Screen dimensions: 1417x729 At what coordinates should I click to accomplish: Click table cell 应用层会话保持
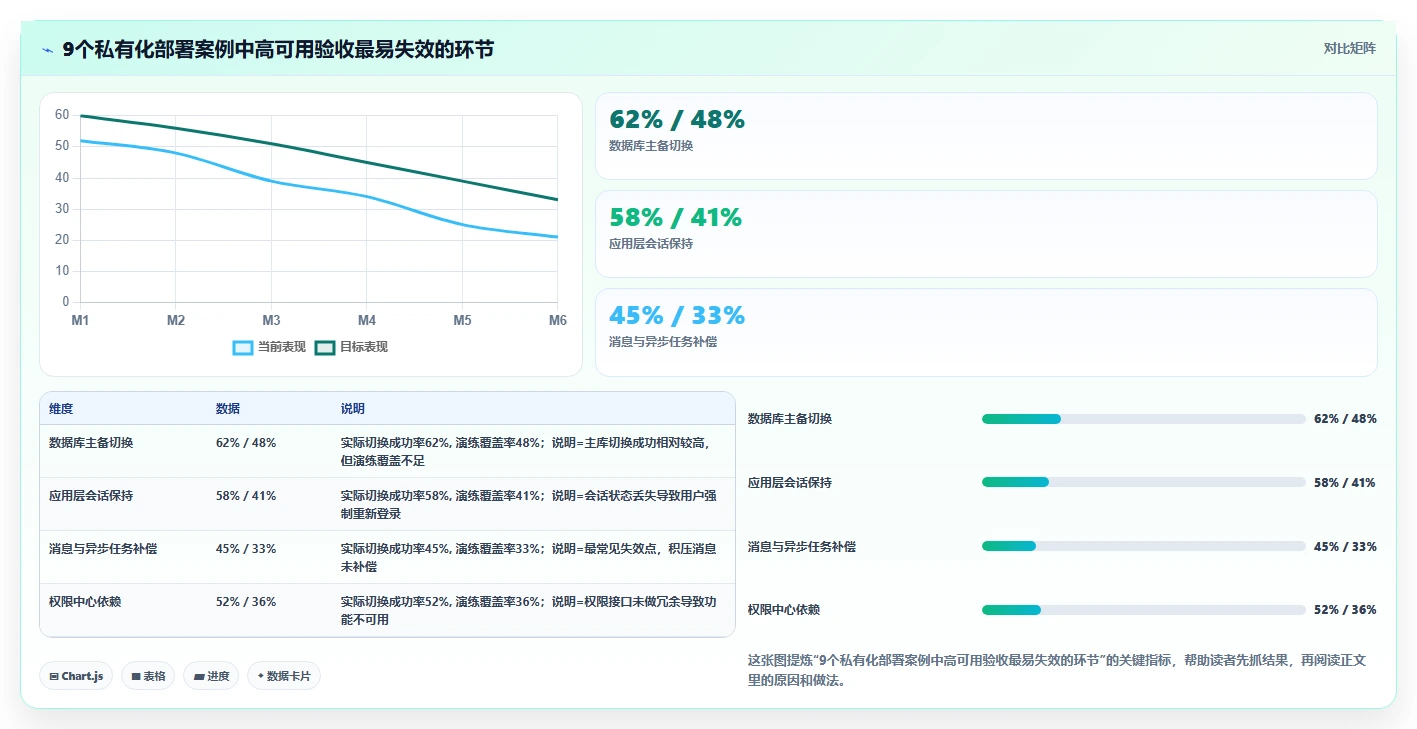pyautogui.click(x=91, y=495)
